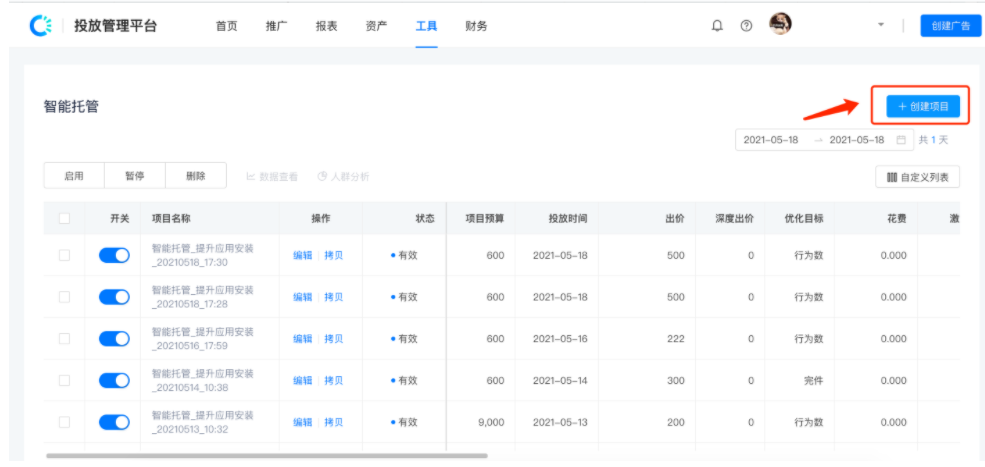Tick checkbox for project _20210518_17:30

[x=64, y=255]
